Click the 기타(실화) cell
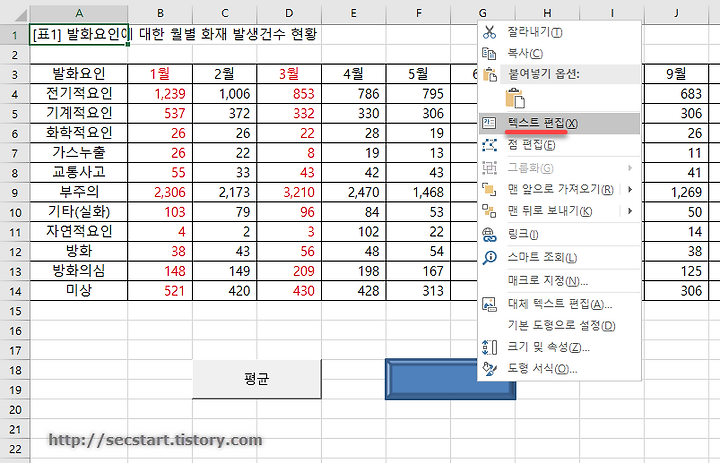720x463 pixels. tap(79, 212)
